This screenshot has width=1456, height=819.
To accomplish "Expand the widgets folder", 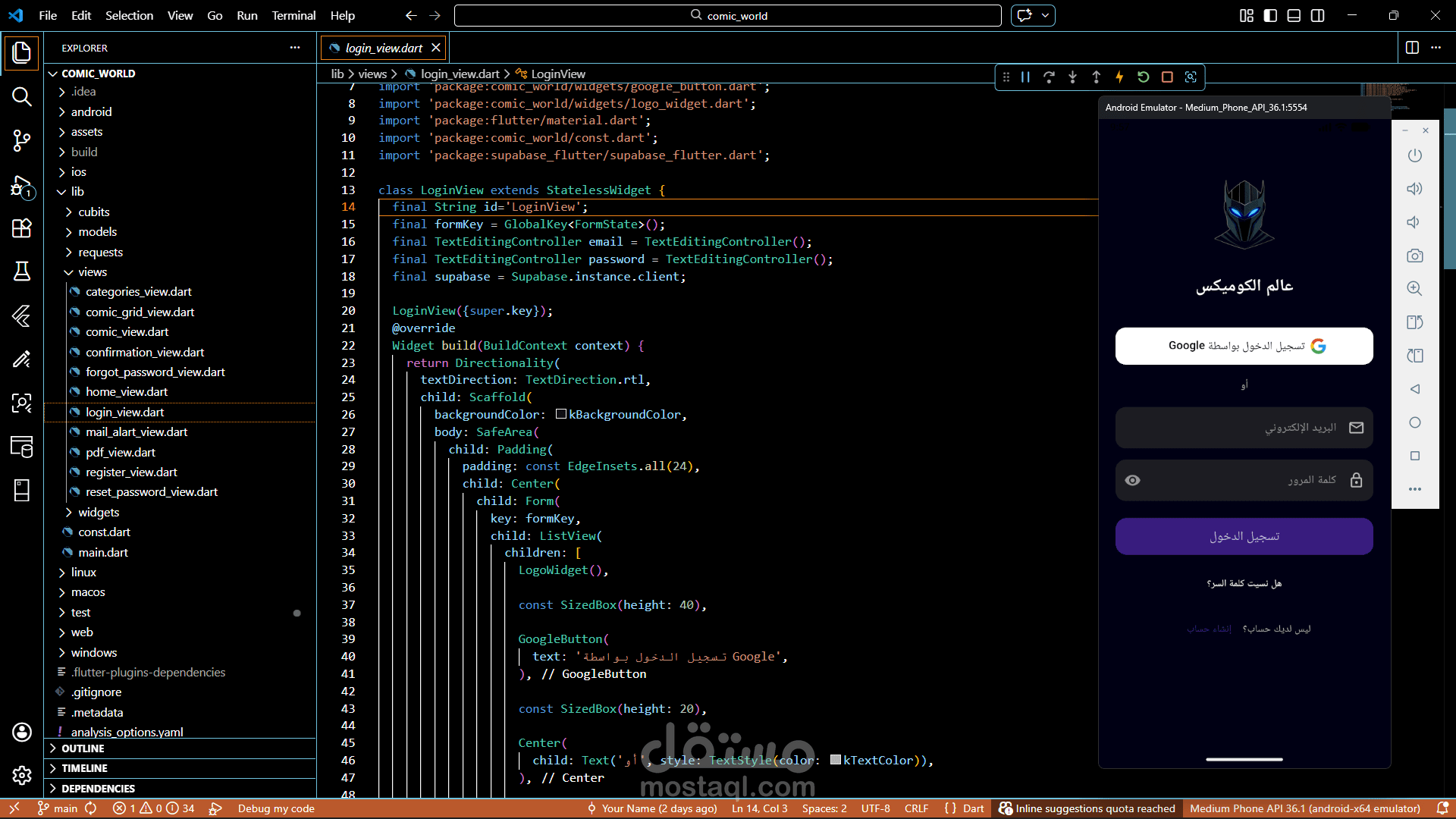I will (x=99, y=512).
